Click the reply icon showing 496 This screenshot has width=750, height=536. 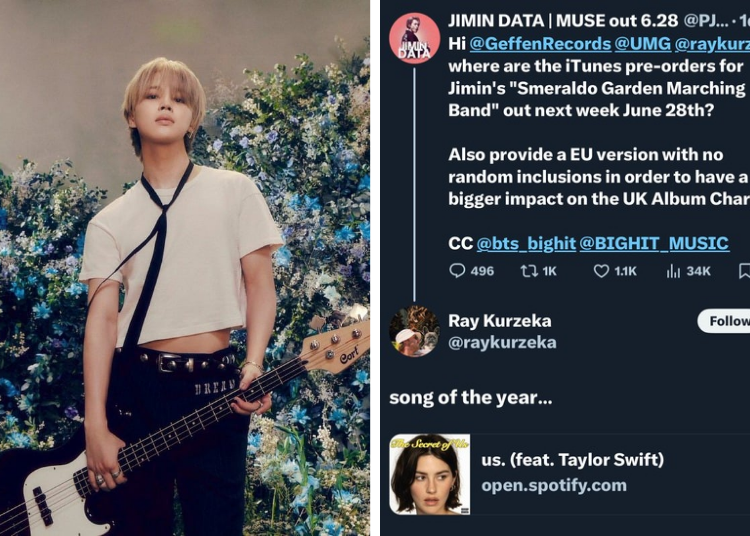(x=457, y=271)
